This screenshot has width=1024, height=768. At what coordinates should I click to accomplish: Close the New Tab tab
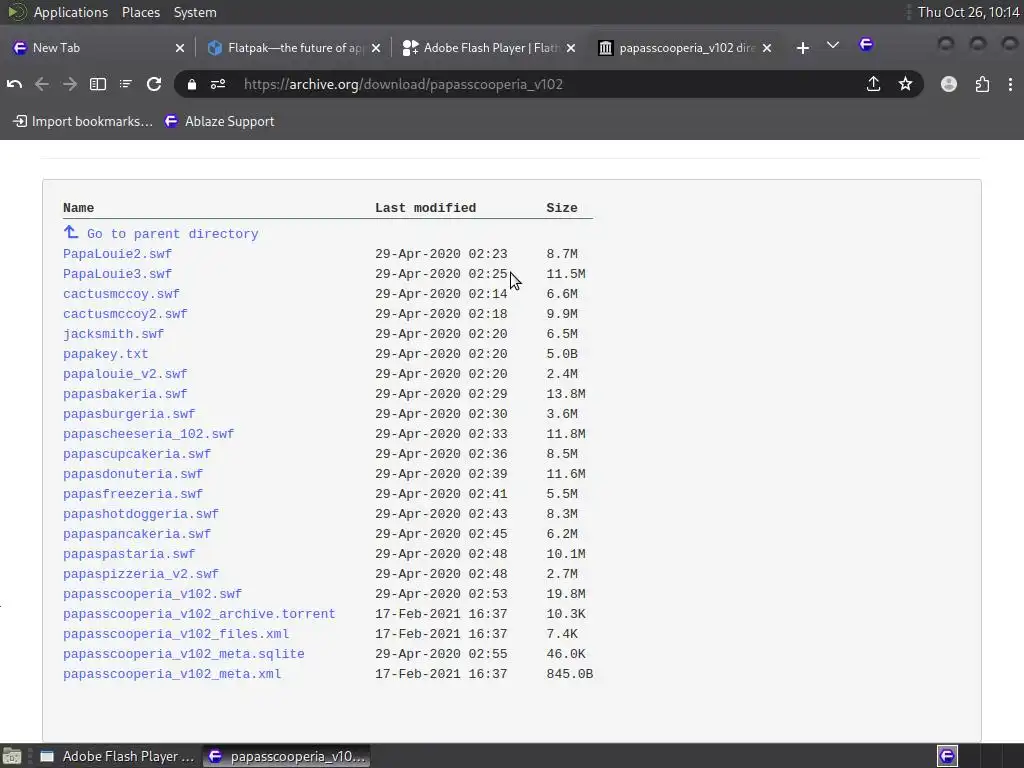tap(180, 48)
